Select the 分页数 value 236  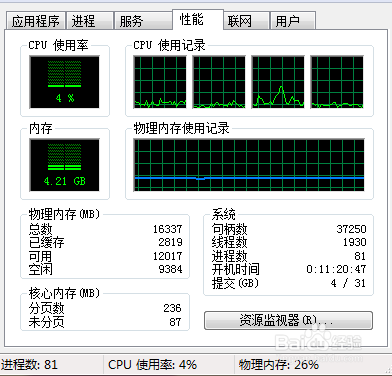tap(172, 308)
